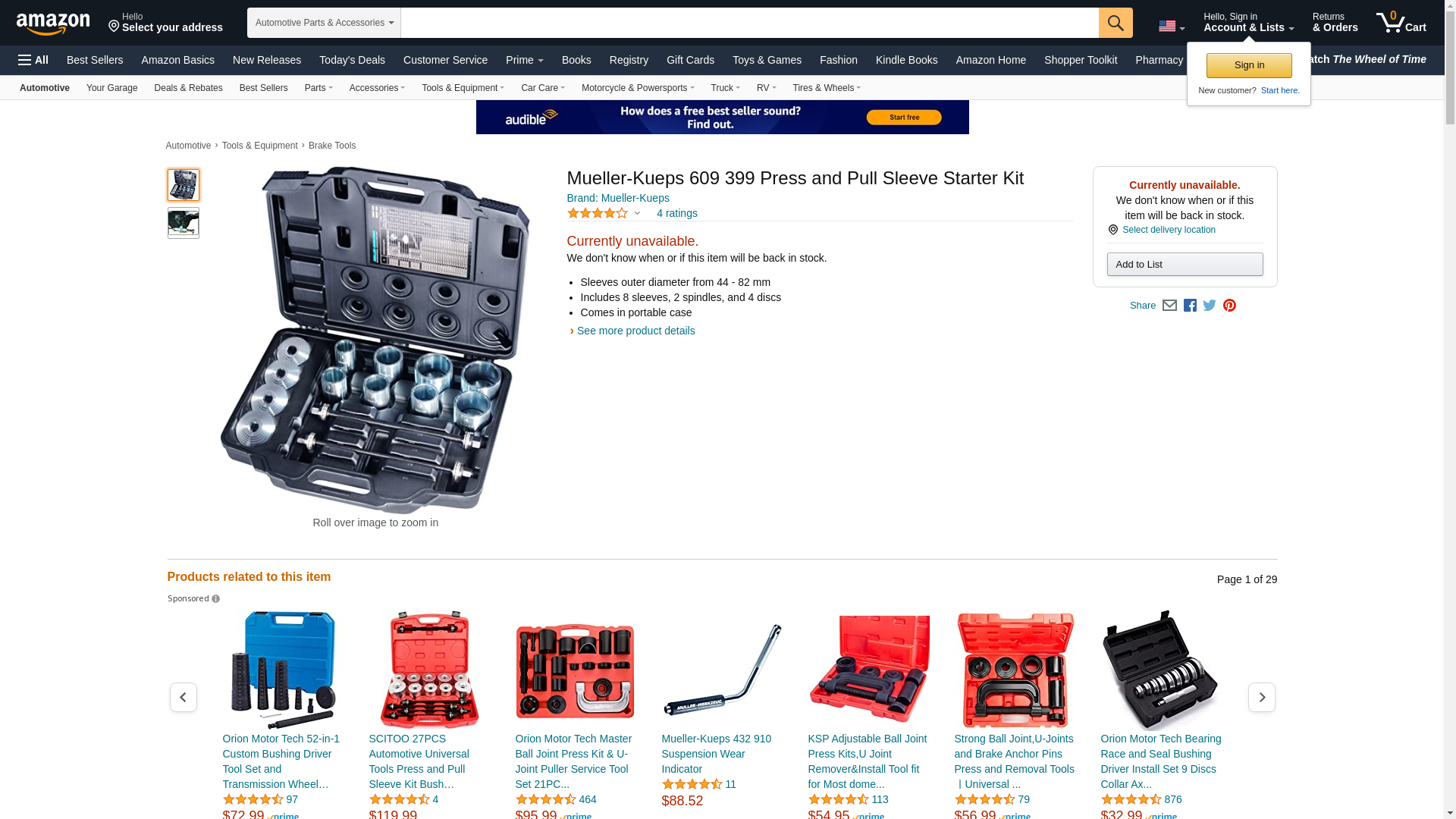The width and height of the screenshot is (1456, 819).
Task: Click the yellow Sign in button
Action: [1248, 65]
